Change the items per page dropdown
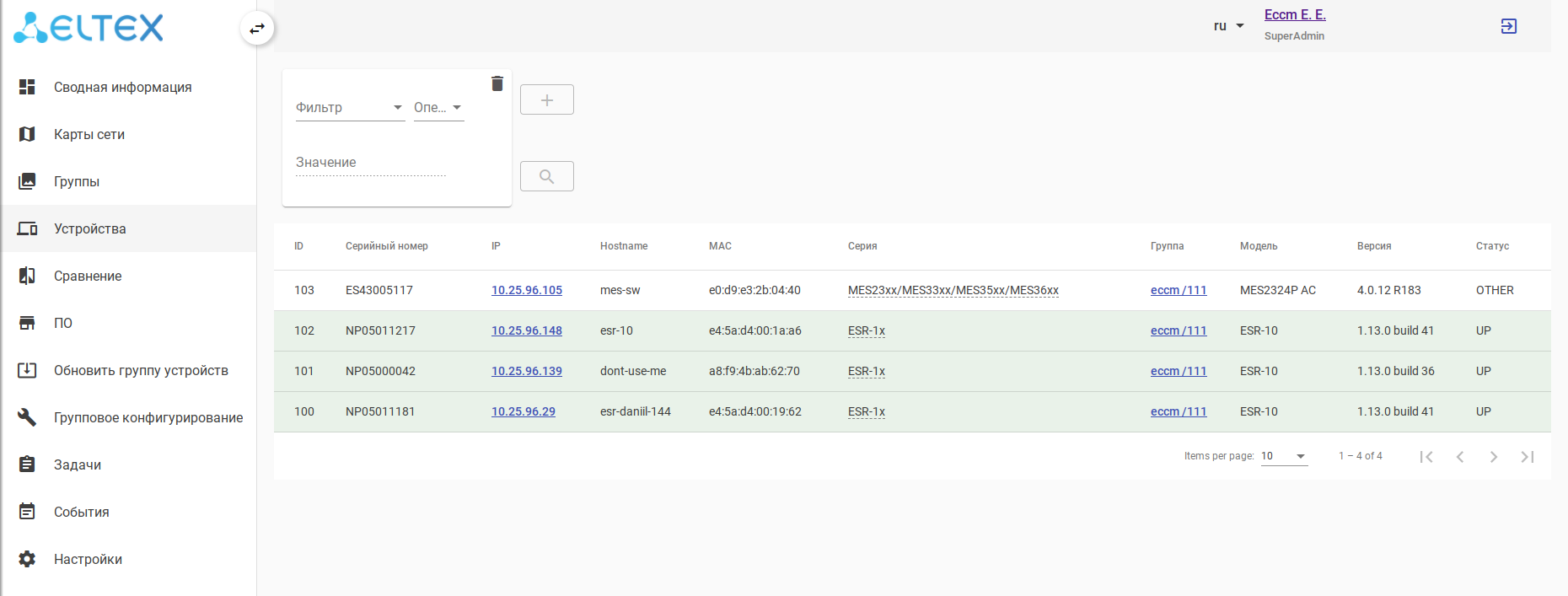Image resolution: width=1568 pixels, height=596 pixels. (x=1283, y=456)
